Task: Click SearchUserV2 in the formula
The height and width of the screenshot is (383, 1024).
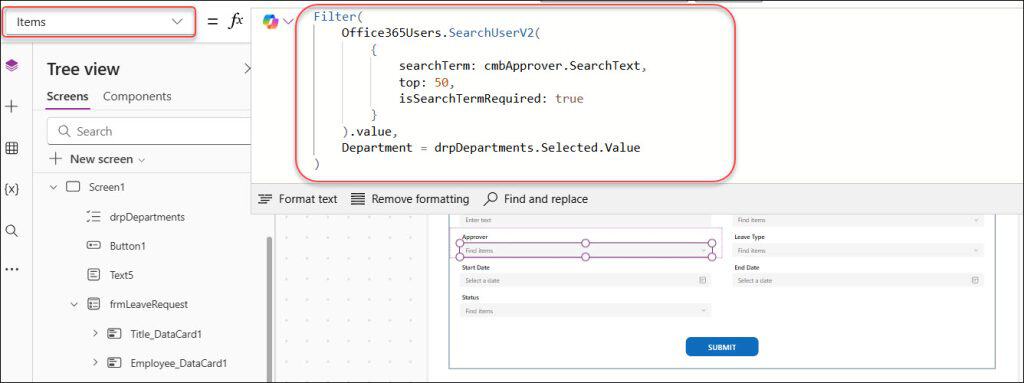Action: (x=492, y=33)
